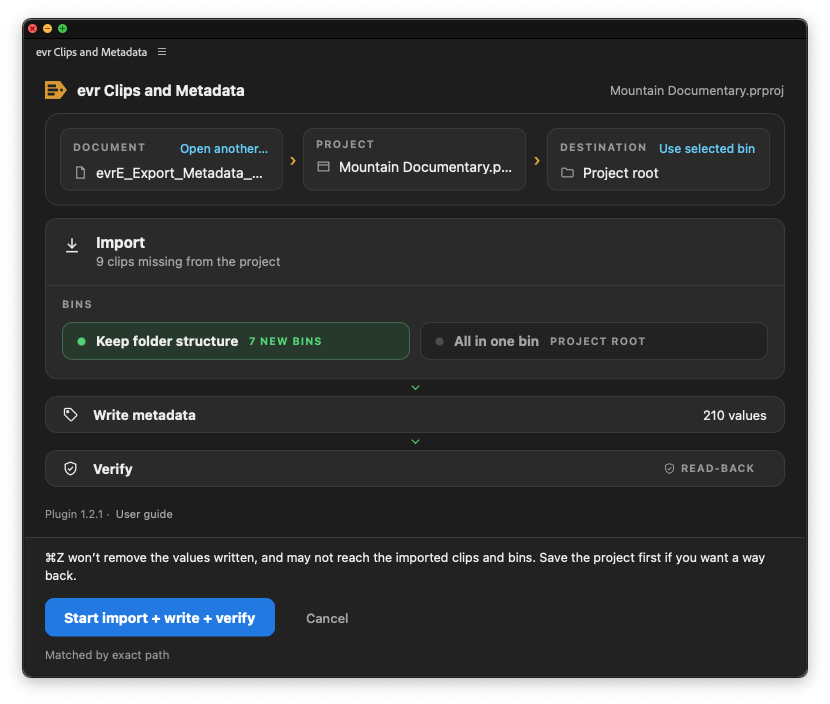Click Plugin 1.2.1 version text
This screenshot has height=704, width=830.
click(x=74, y=515)
